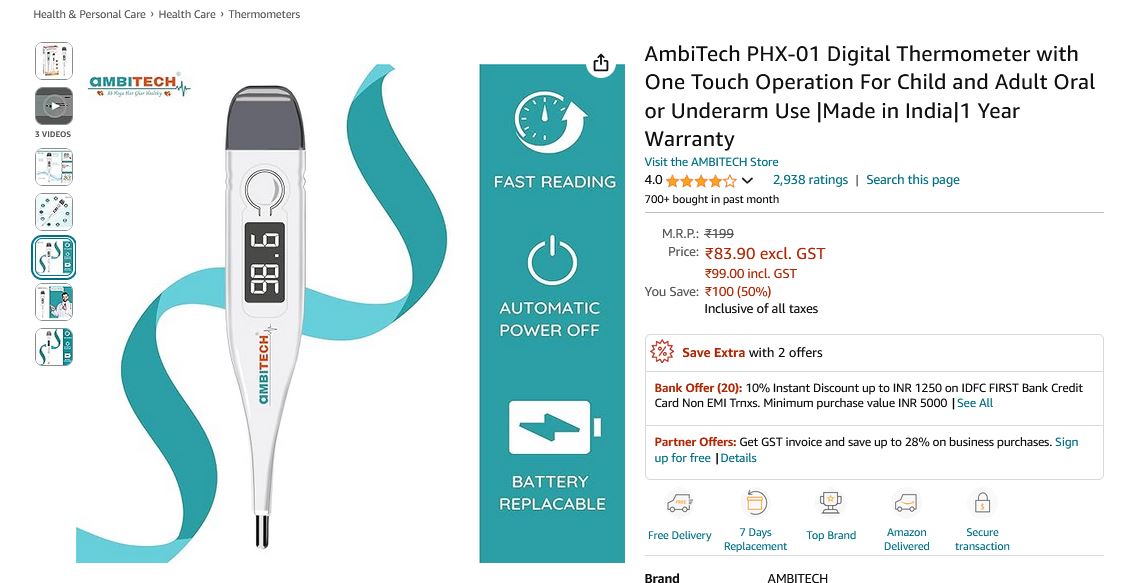Visit the AMBITECH Store link
This screenshot has height=583, width=1121.
click(711, 162)
